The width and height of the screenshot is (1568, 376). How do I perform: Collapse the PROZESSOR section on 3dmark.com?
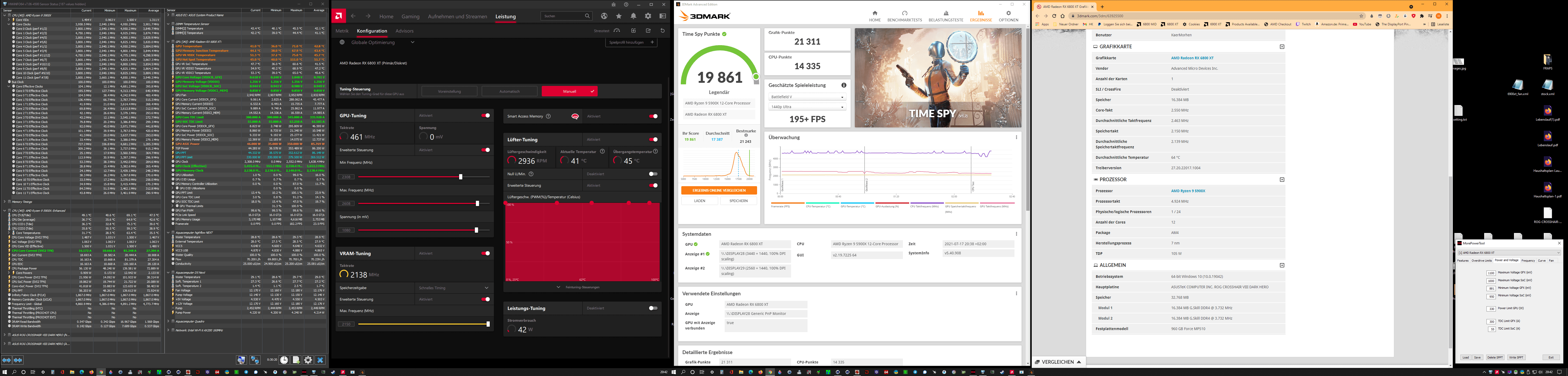pyautogui.click(x=1282, y=179)
